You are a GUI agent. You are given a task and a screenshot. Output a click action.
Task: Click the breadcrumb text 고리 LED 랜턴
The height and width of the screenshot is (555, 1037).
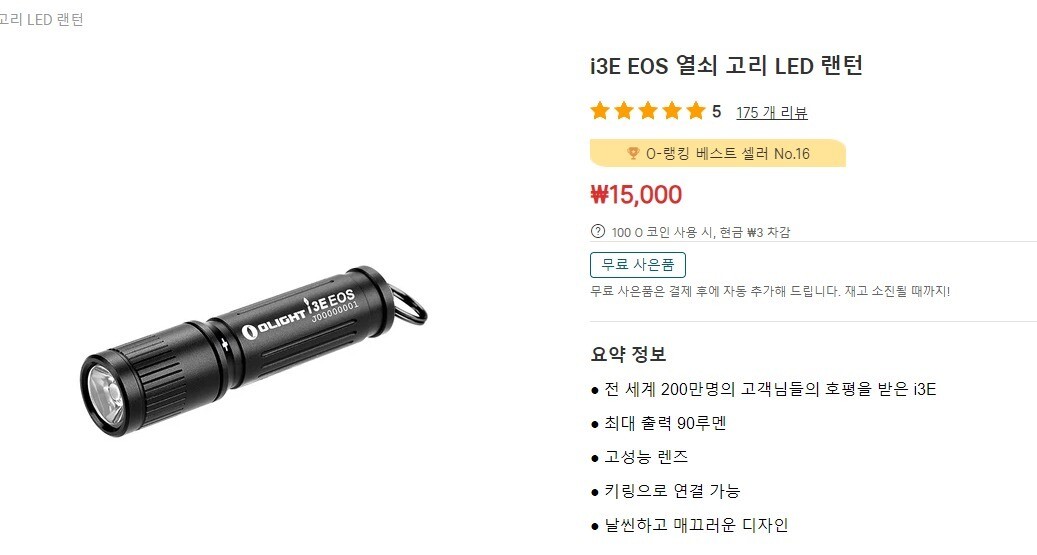coord(42,20)
